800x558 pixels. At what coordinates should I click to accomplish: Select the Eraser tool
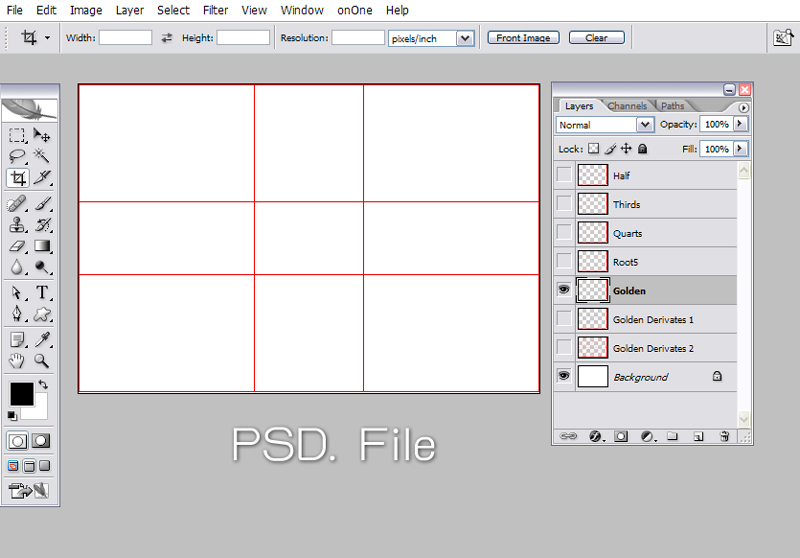click(x=17, y=246)
